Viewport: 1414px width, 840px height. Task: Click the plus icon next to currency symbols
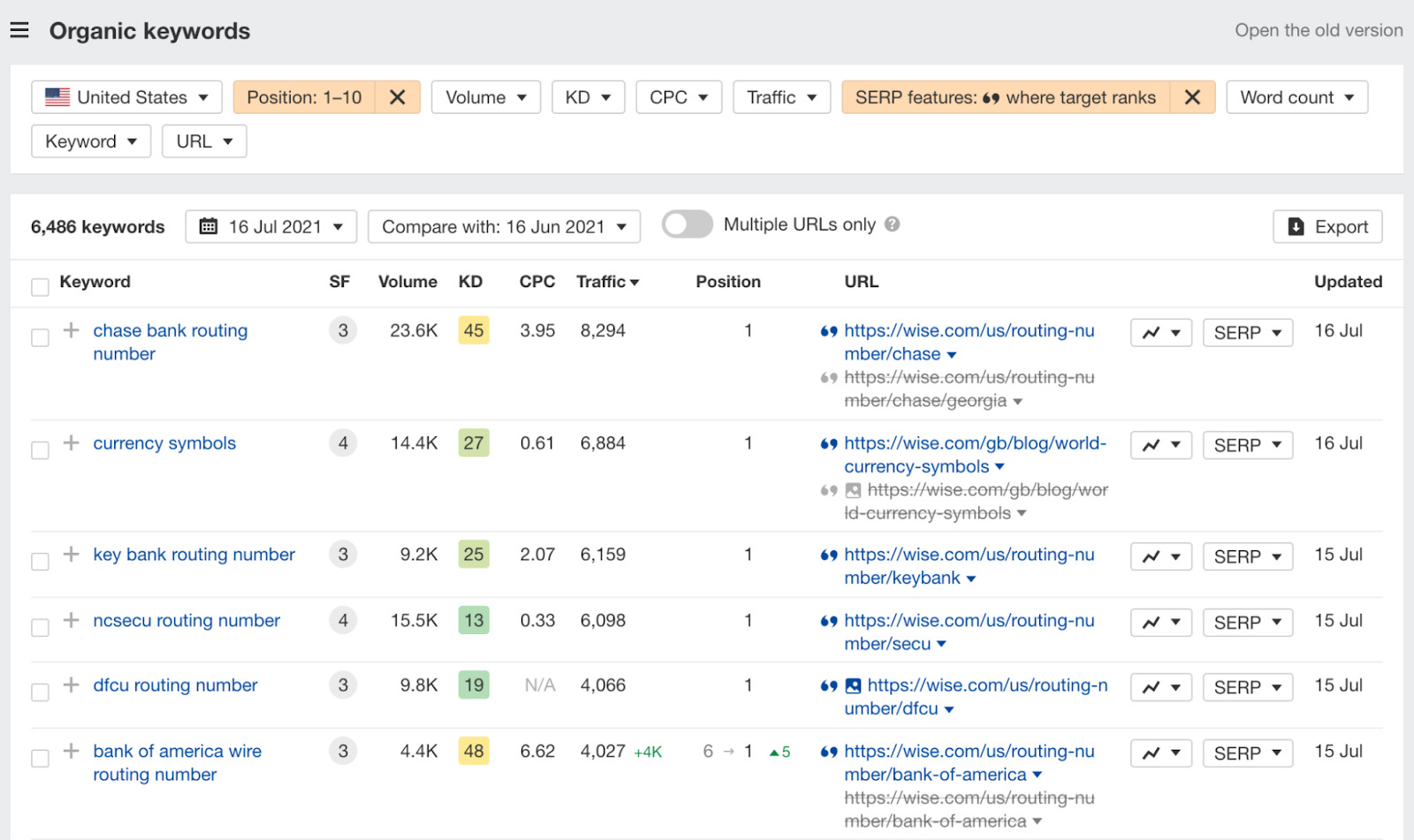tap(72, 443)
